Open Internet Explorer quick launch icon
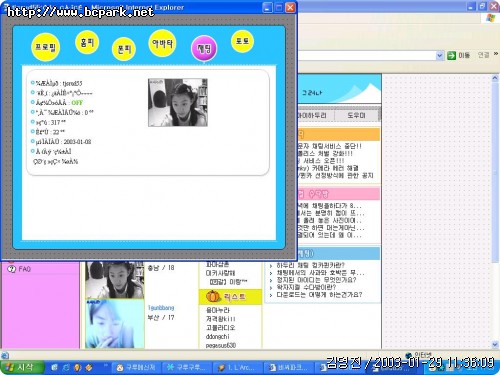Screen dimensions: 500x375 66,367
